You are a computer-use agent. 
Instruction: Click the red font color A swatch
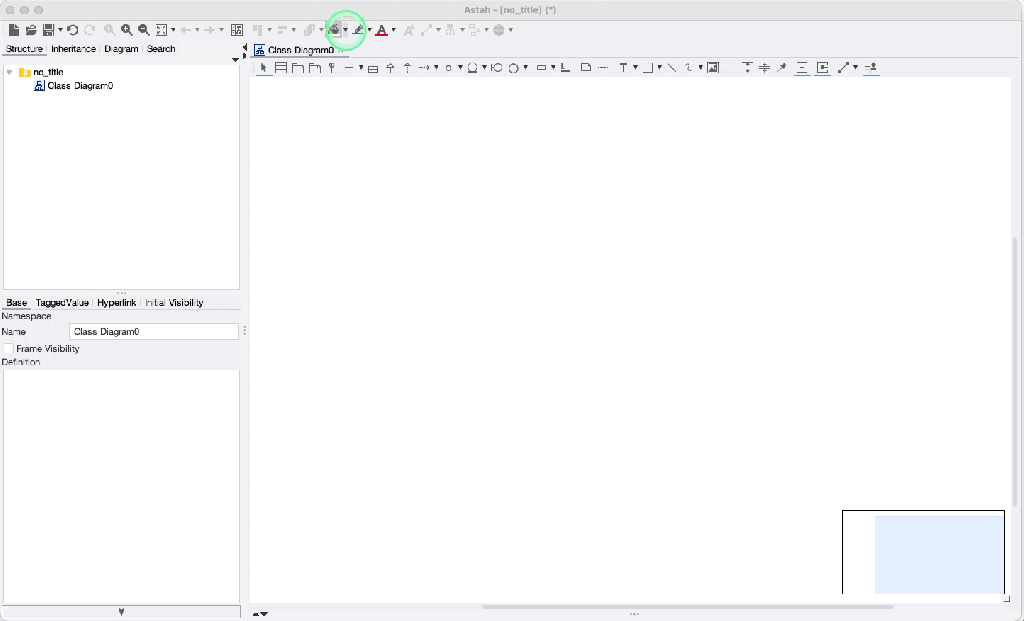click(x=381, y=30)
